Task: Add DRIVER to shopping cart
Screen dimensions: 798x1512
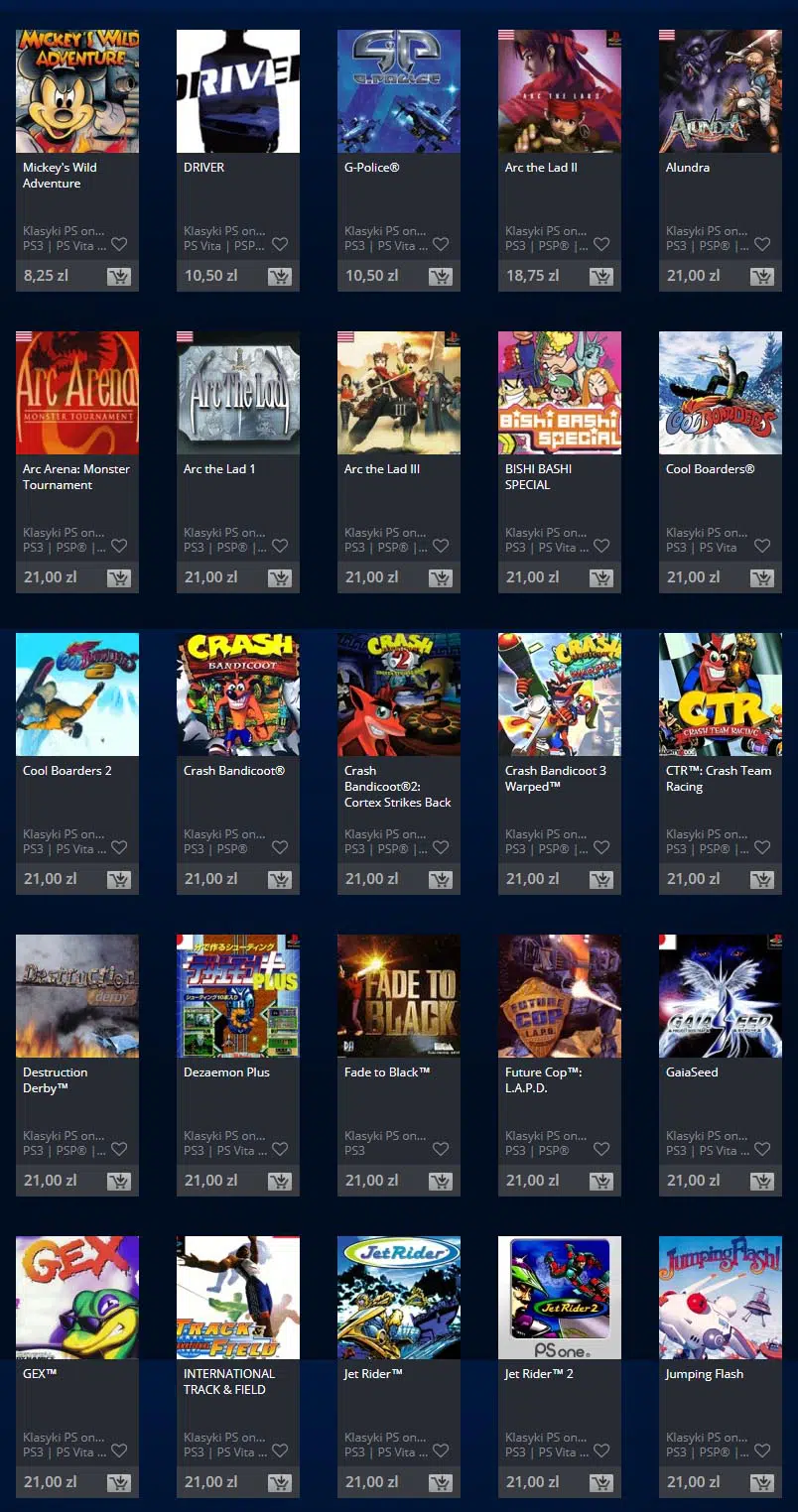Action: [280, 277]
